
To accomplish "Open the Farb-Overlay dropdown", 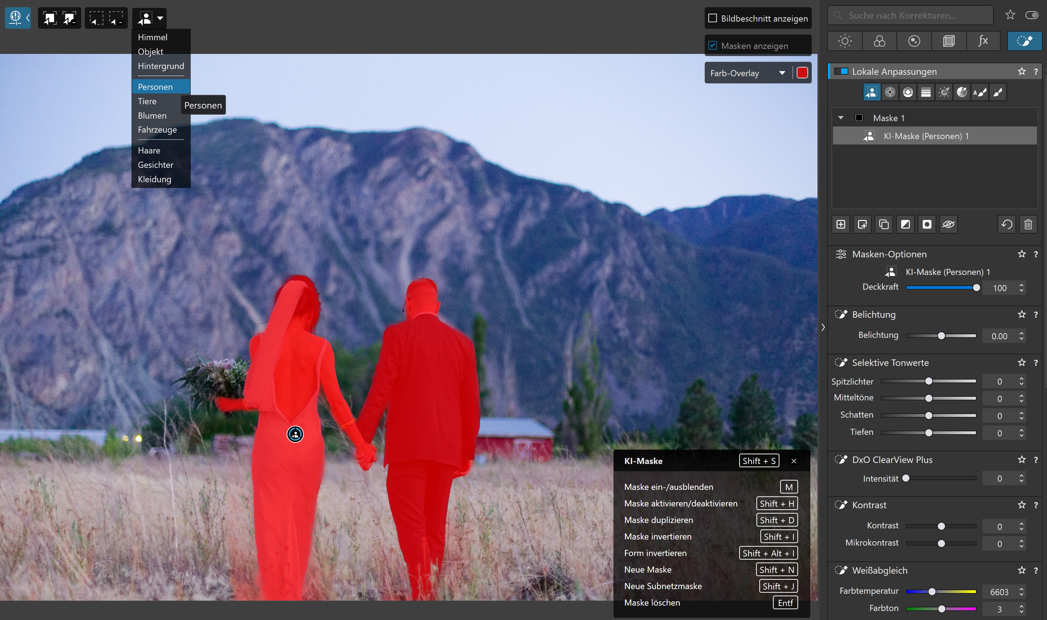I will click(782, 73).
